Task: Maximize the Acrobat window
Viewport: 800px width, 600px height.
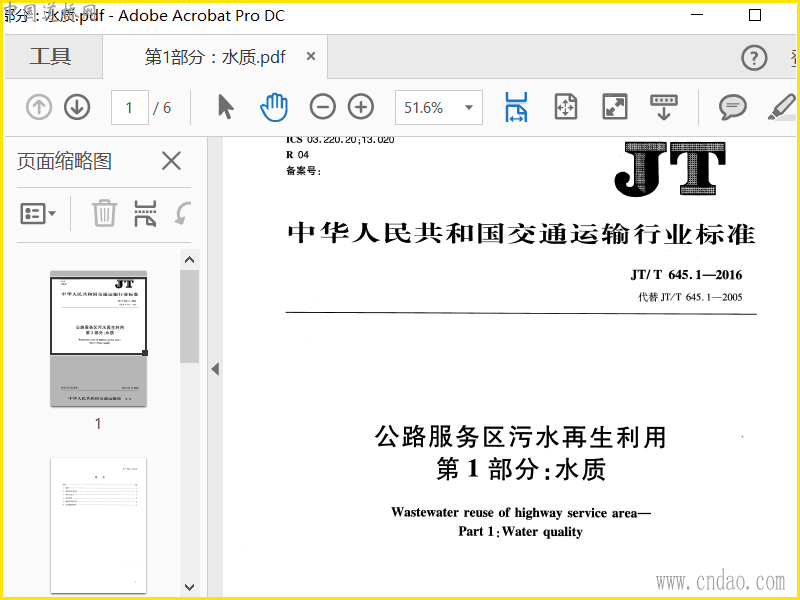Action: click(755, 15)
